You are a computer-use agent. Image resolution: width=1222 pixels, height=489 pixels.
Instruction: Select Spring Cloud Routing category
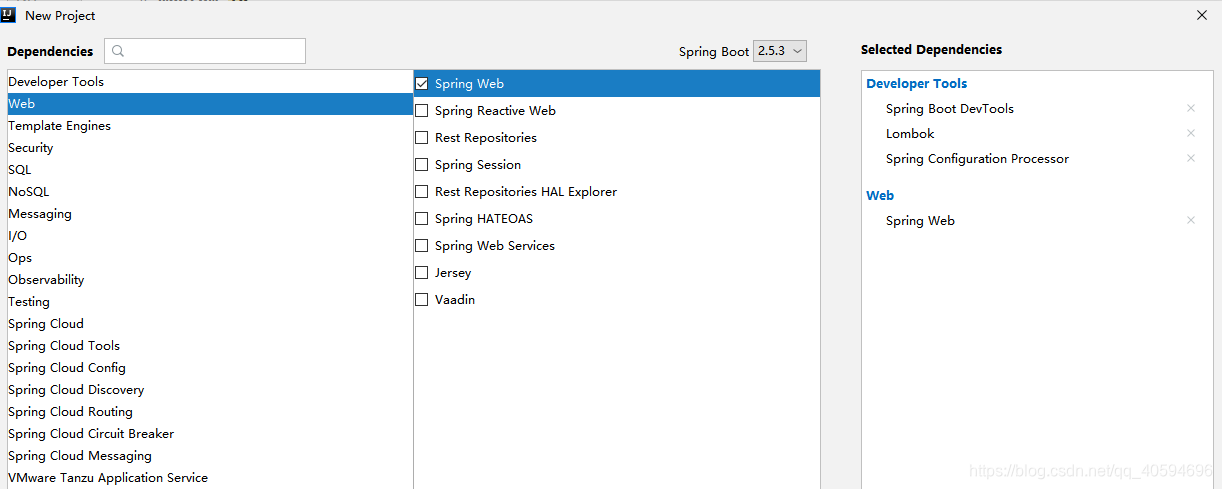click(x=210, y=412)
